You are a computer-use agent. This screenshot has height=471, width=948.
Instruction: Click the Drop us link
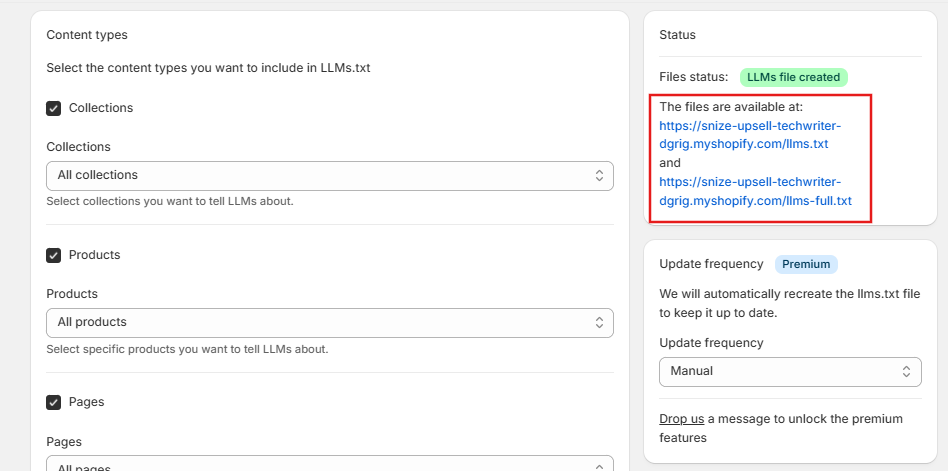tap(681, 419)
